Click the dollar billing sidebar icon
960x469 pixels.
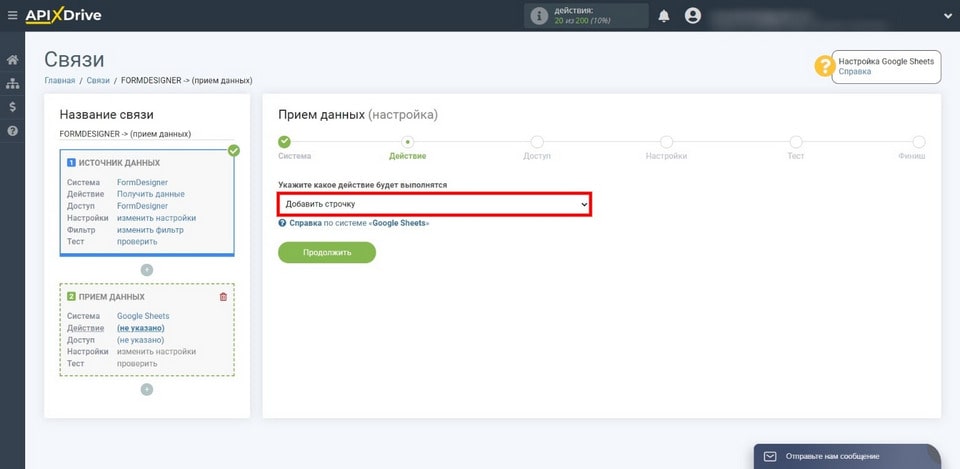12,107
